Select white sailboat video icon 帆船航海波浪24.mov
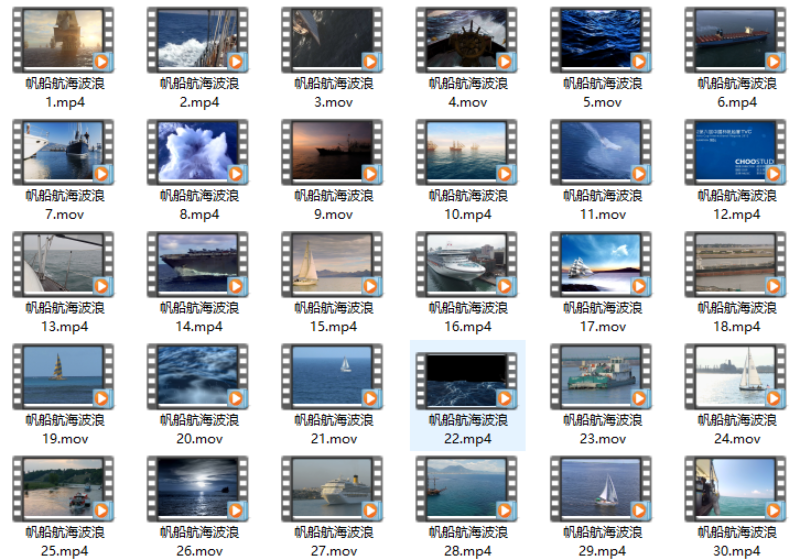800x560 pixels. click(x=735, y=376)
